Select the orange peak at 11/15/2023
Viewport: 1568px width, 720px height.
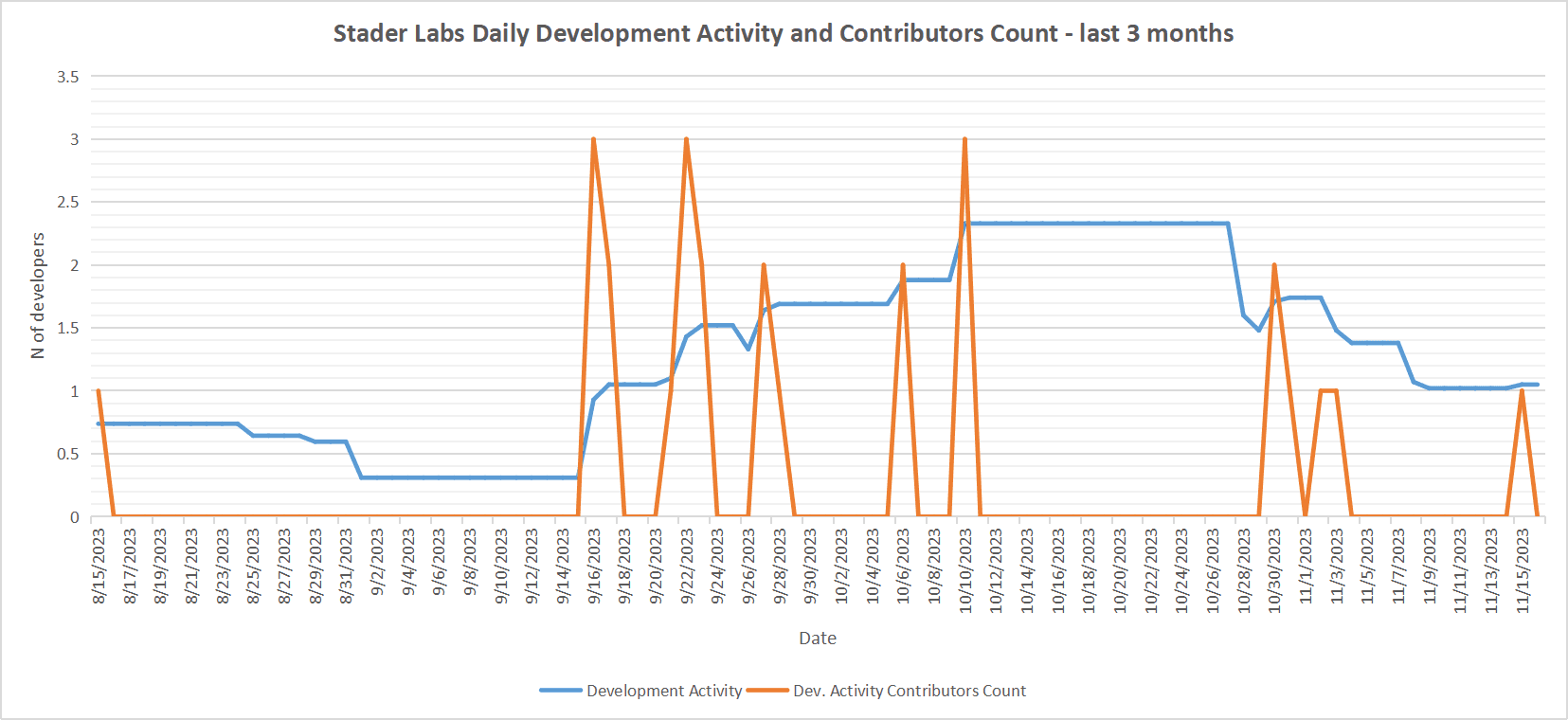click(1522, 391)
